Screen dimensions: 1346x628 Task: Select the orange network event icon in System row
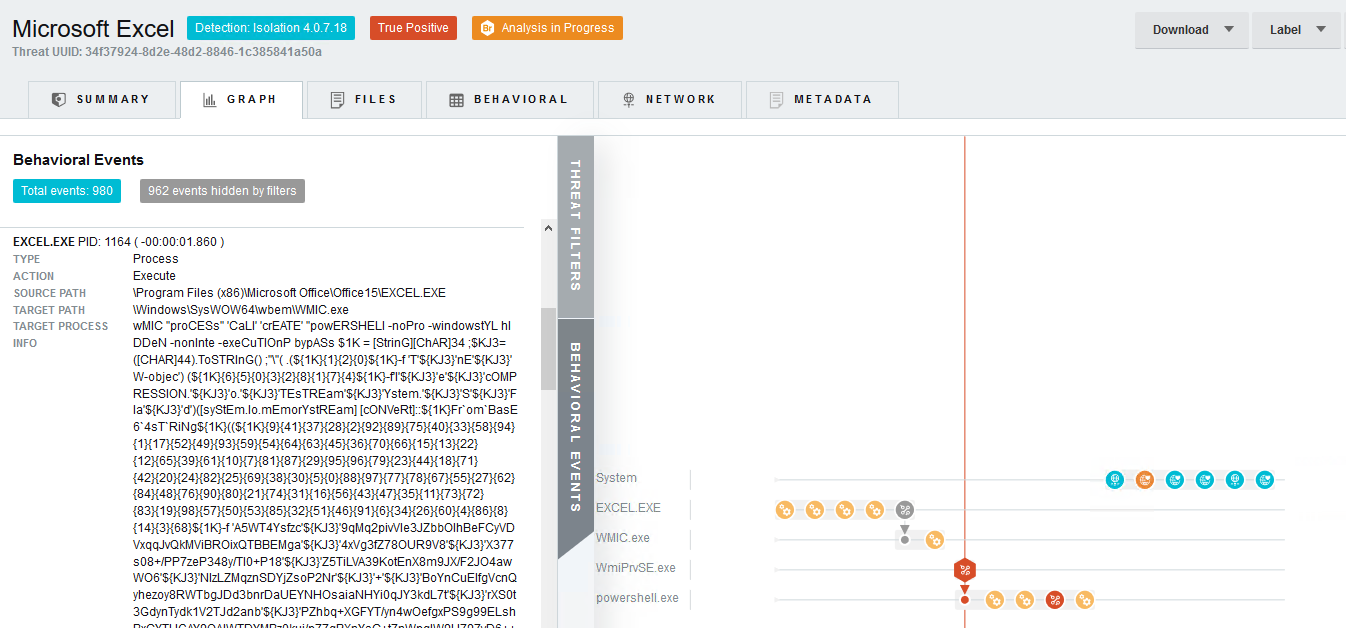[x=1145, y=480]
